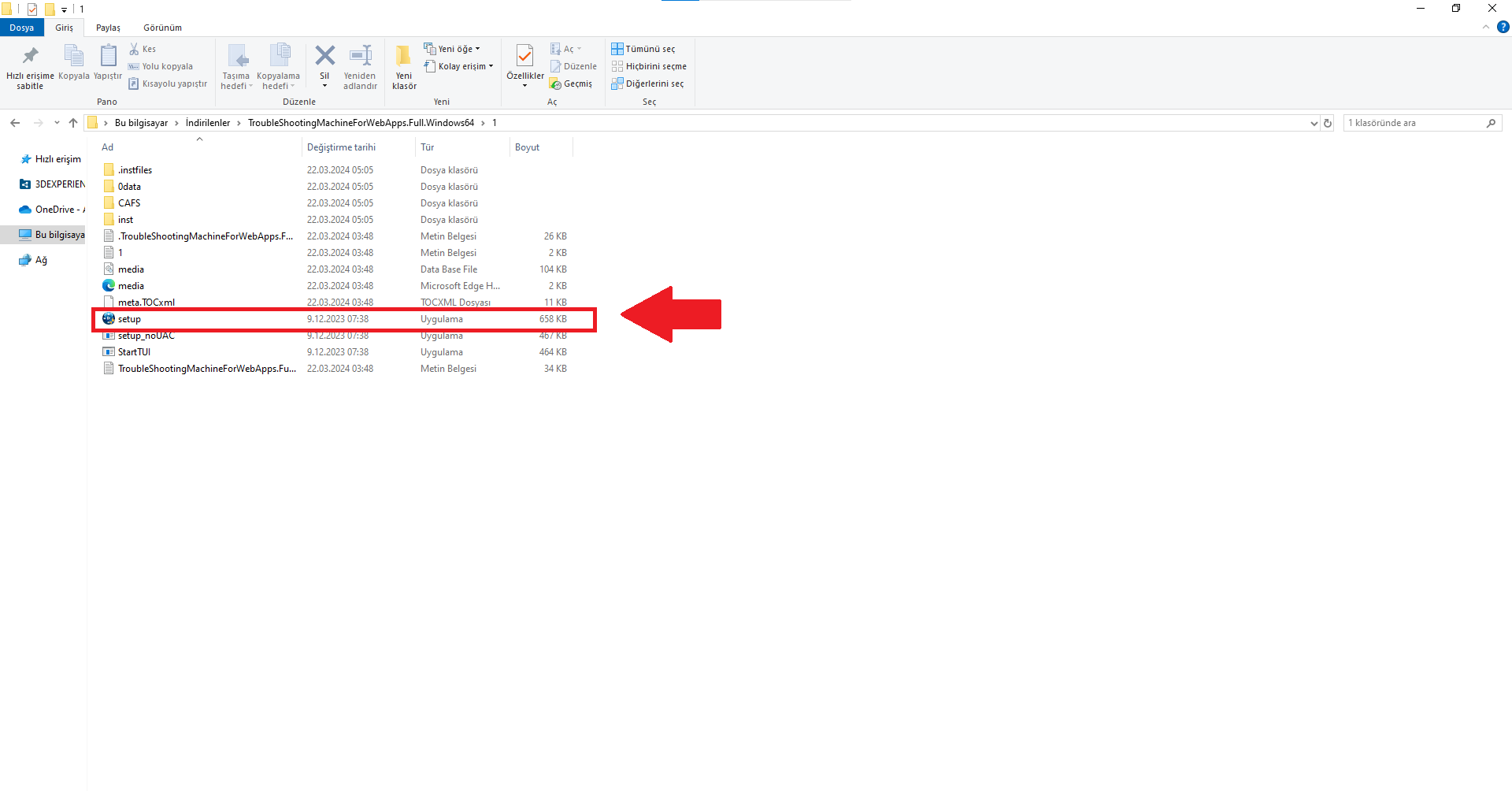
Task: Open the Paylaş ribbon tab
Action: 108,28
